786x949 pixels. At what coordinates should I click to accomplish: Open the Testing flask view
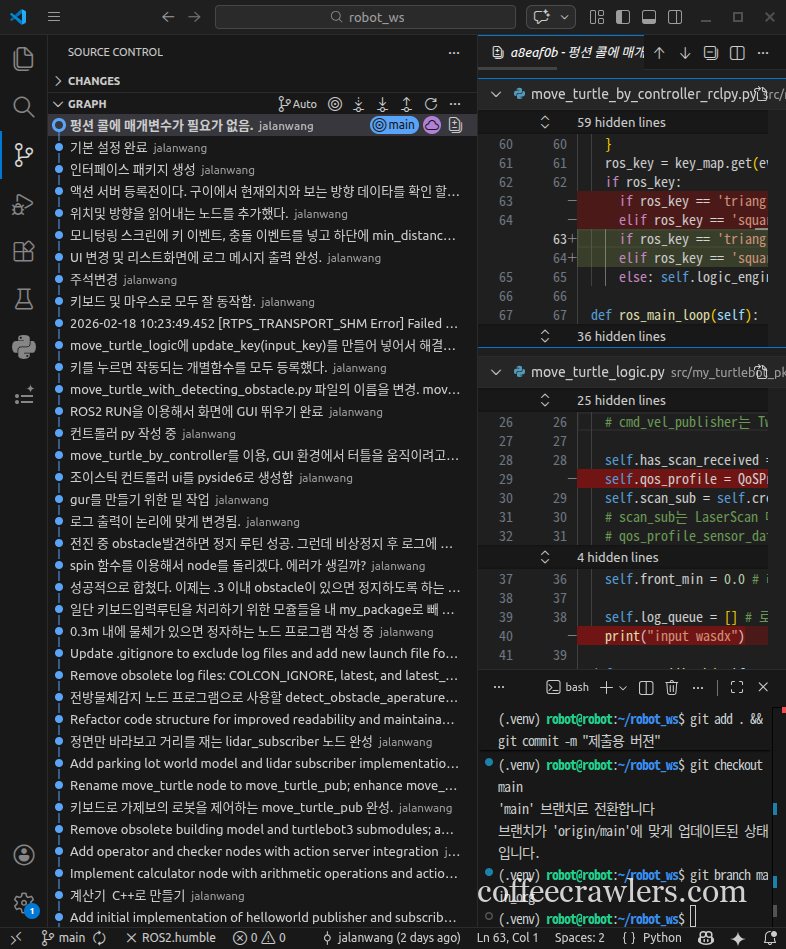point(23,299)
